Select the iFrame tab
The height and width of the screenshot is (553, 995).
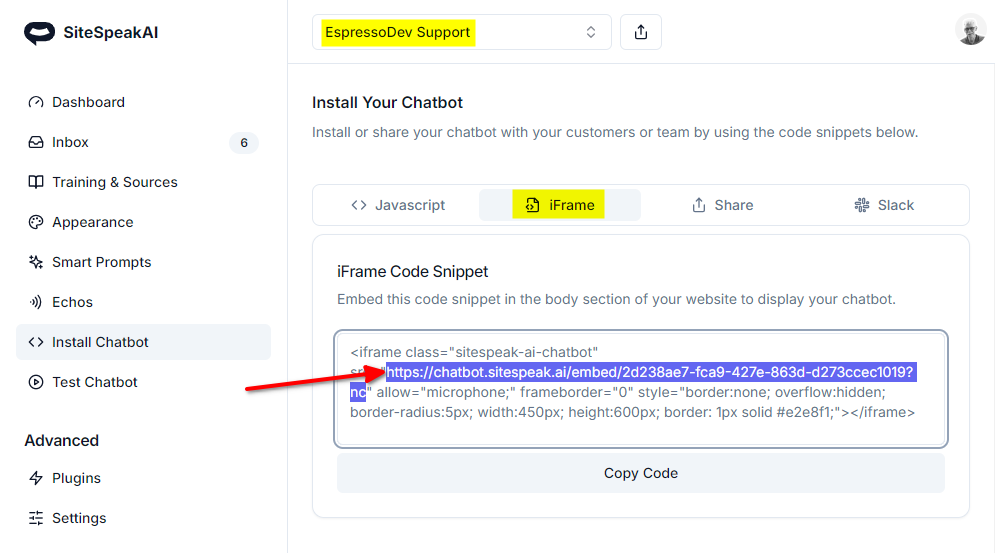(560, 205)
